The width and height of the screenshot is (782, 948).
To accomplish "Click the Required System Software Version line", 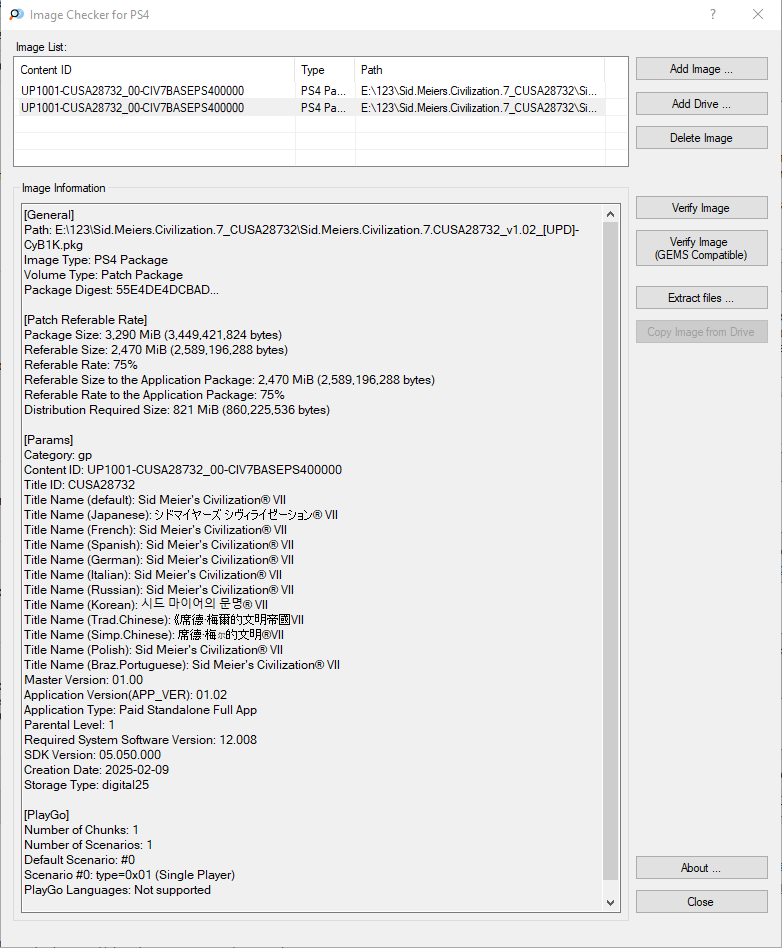I will (140, 740).
